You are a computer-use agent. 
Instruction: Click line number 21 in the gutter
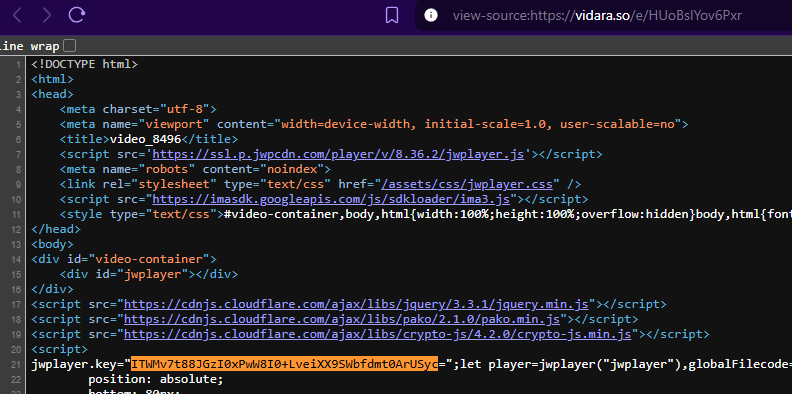tap(17, 365)
